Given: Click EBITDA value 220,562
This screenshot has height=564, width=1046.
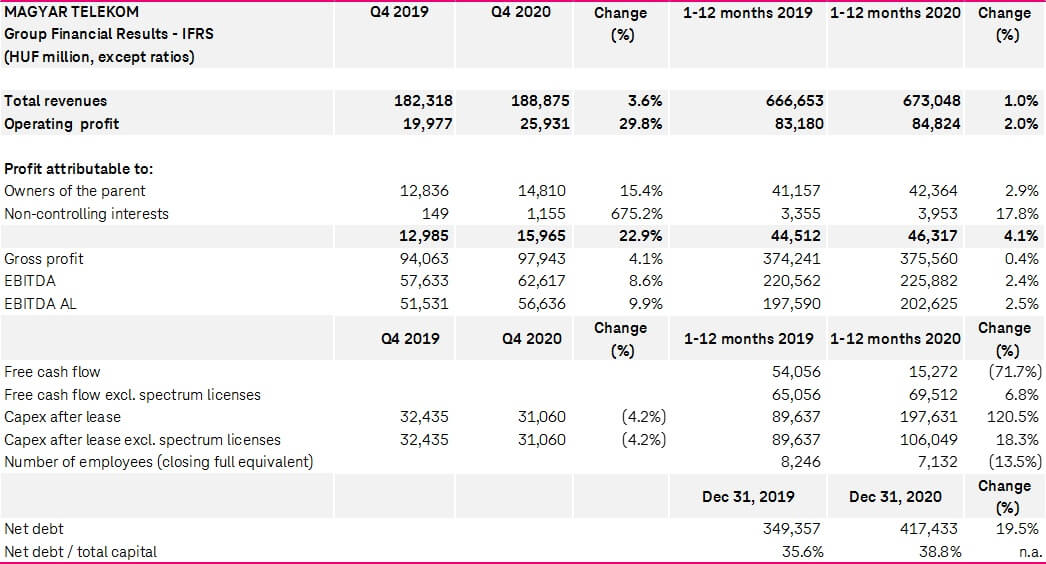Looking at the screenshot, I should pos(792,281).
